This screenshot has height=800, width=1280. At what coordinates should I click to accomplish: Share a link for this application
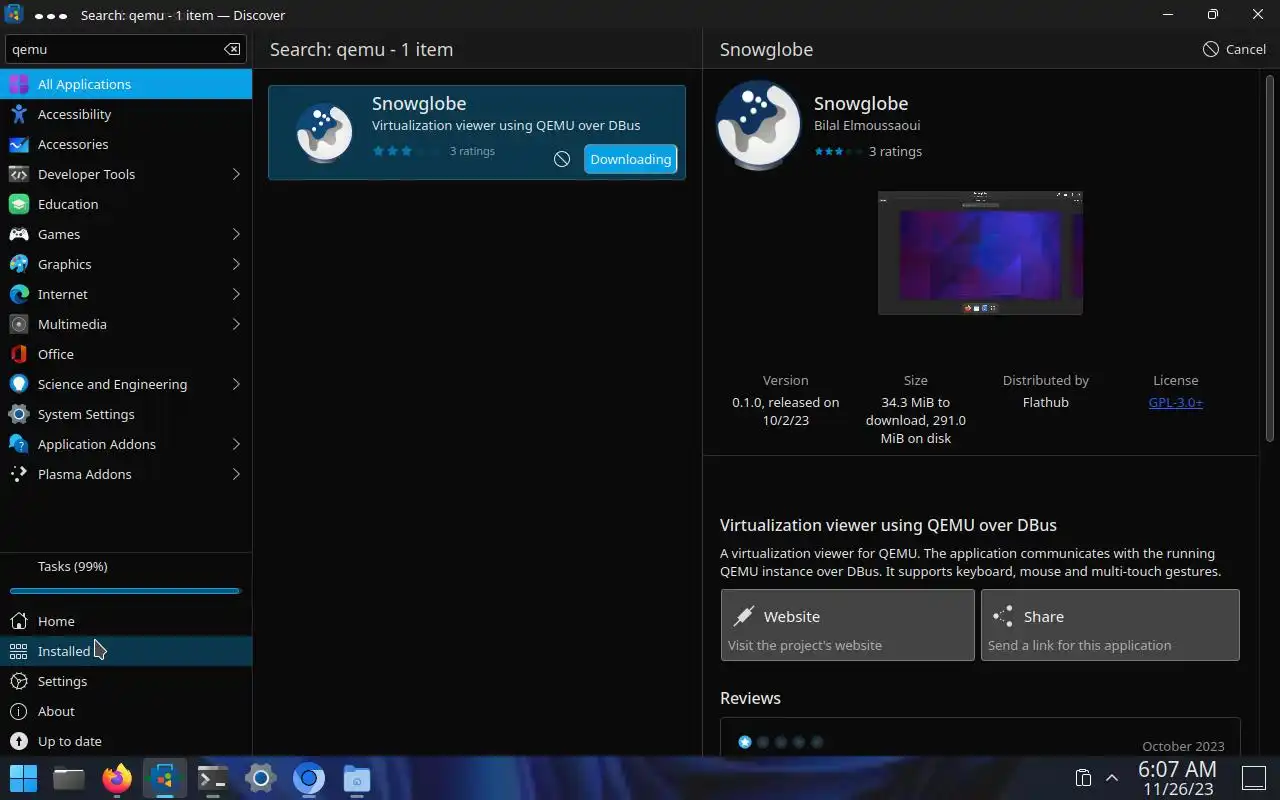tap(1110, 625)
